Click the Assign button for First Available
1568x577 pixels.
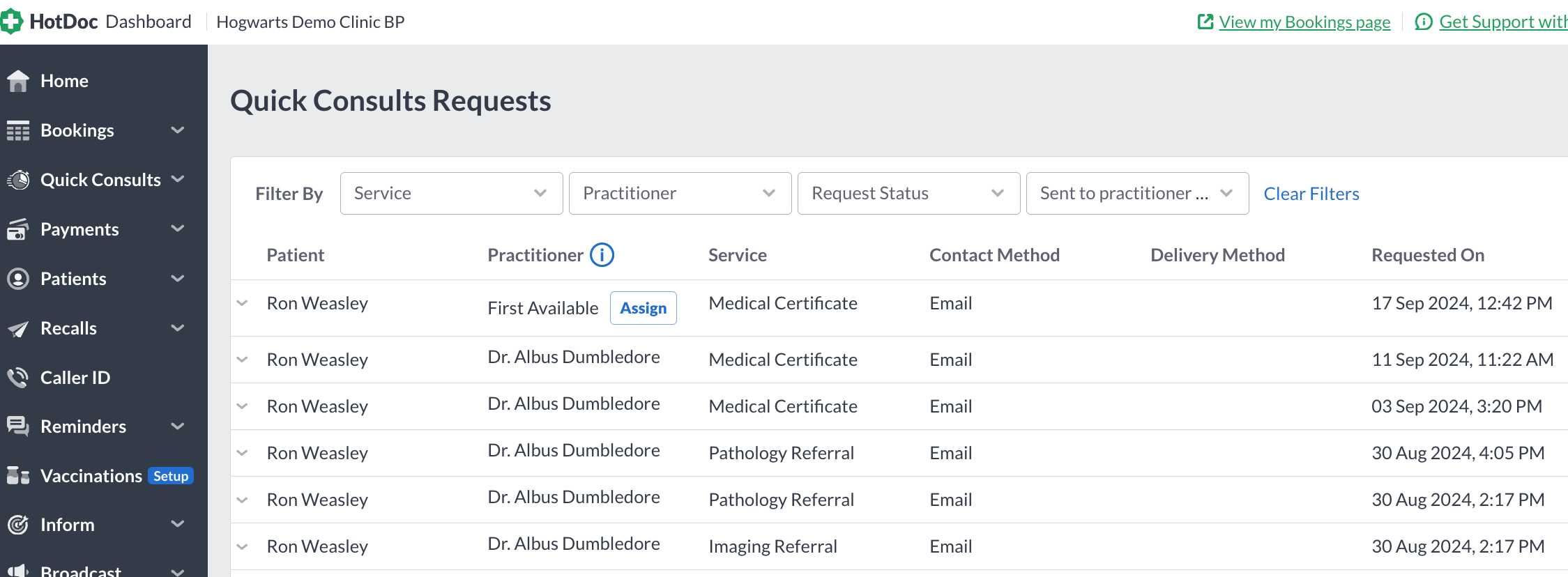(x=644, y=308)
